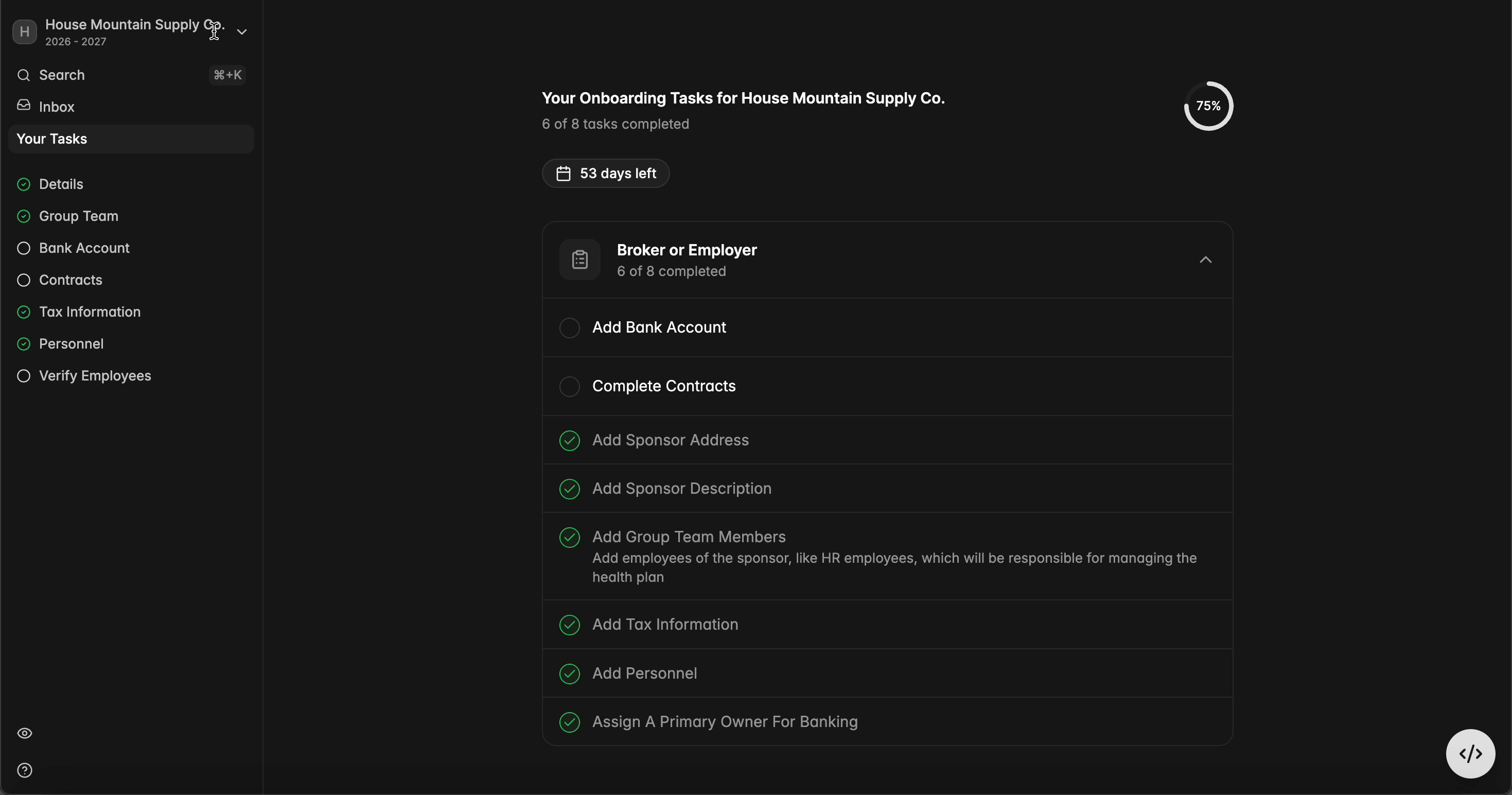Image resolution: width=1512 pixels, height=795 pixels.
Task: Click green check next to Add Personnel
Action: (569, 673)
